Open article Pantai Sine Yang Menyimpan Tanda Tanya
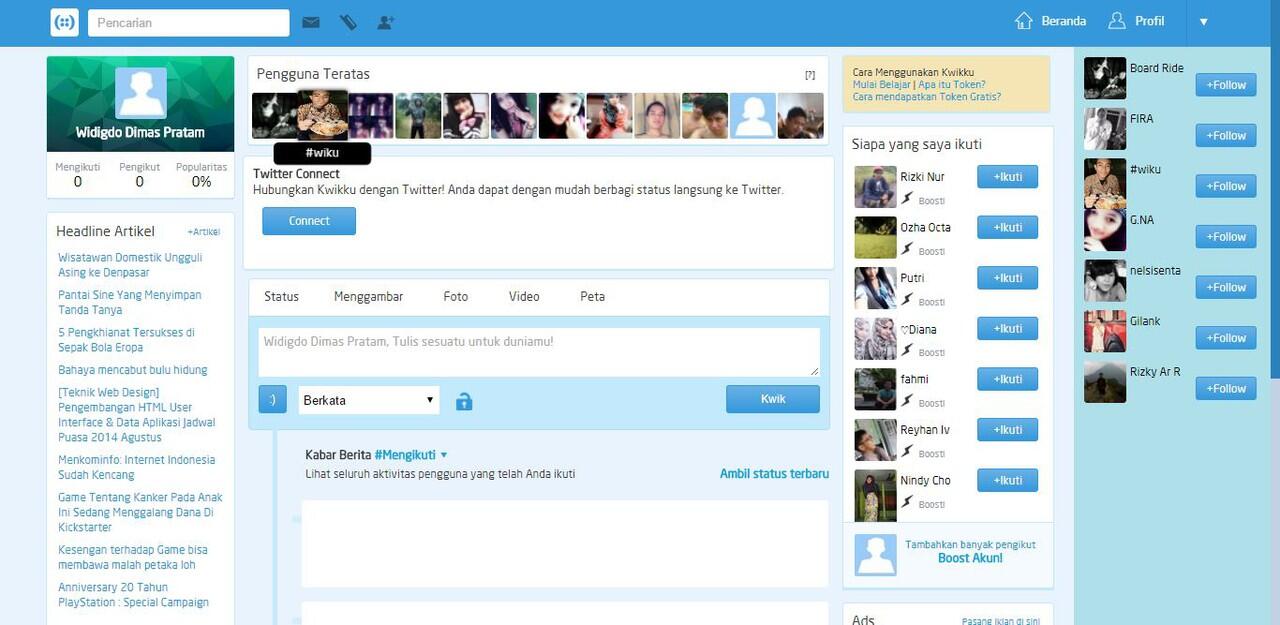 point(130,302)
